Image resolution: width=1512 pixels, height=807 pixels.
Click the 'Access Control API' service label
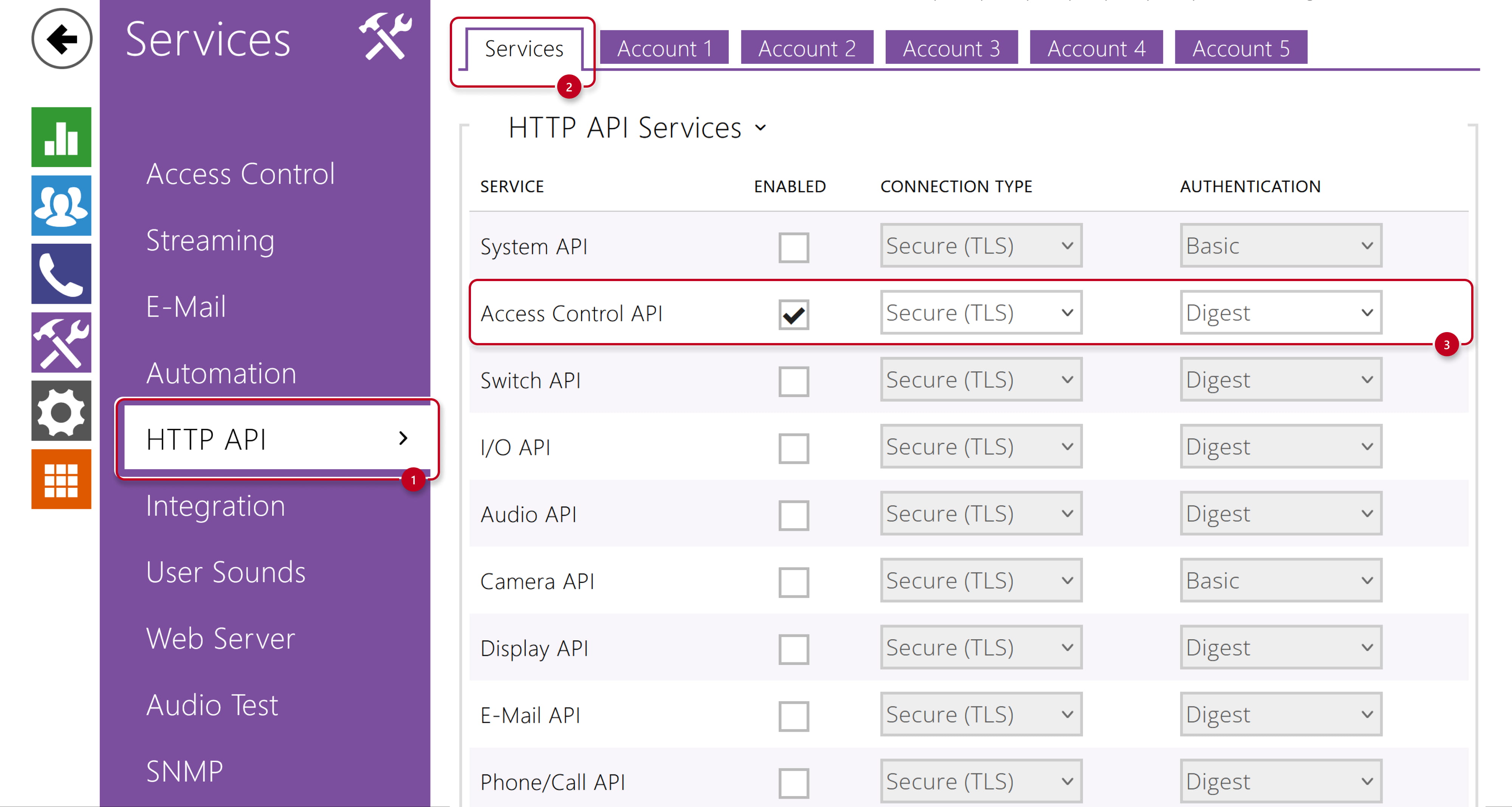pyautogui.click(x=571, y=314)
